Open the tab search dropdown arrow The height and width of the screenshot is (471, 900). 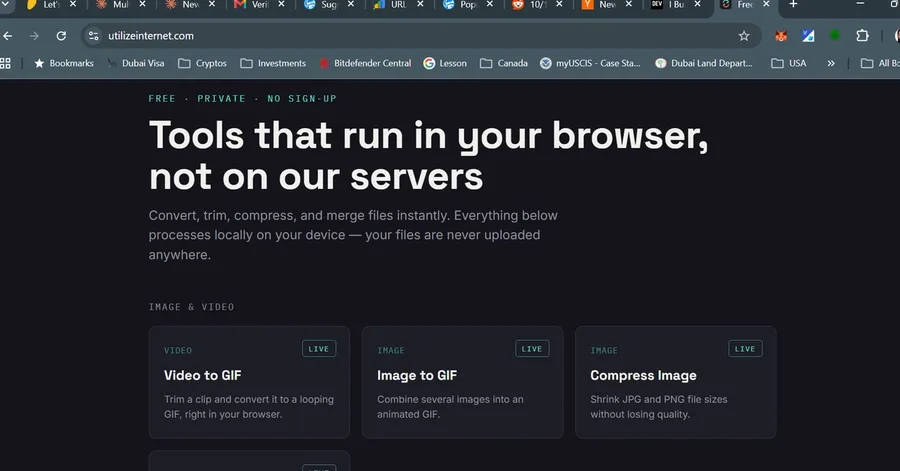(5, 5)
